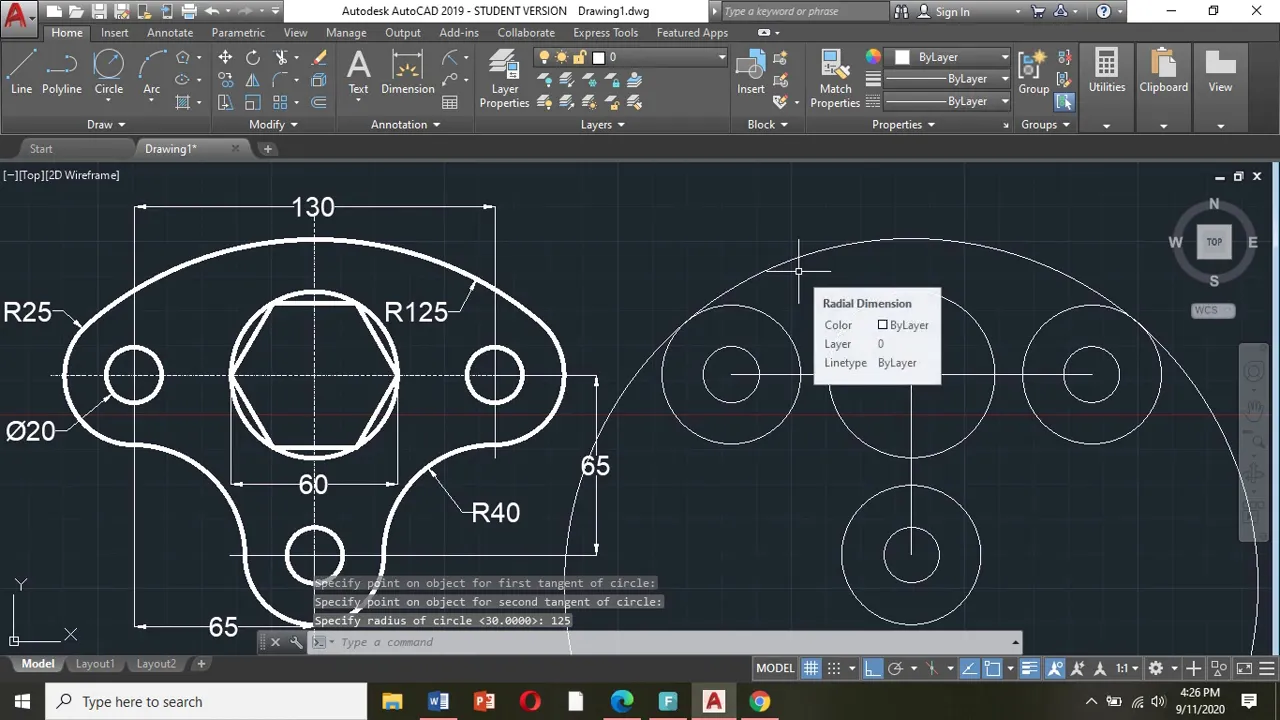Activate the Mirror tool
This screenshot has height=720, width=1280.
[x=253, y=80]
